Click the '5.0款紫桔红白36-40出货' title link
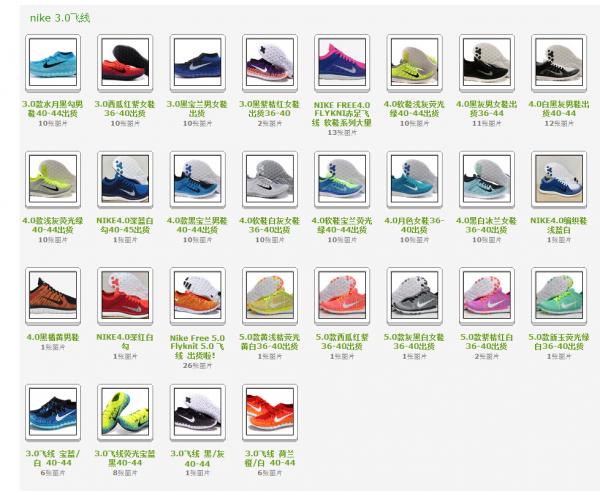The height and width of the screenshot is (493, 600). 487,341
